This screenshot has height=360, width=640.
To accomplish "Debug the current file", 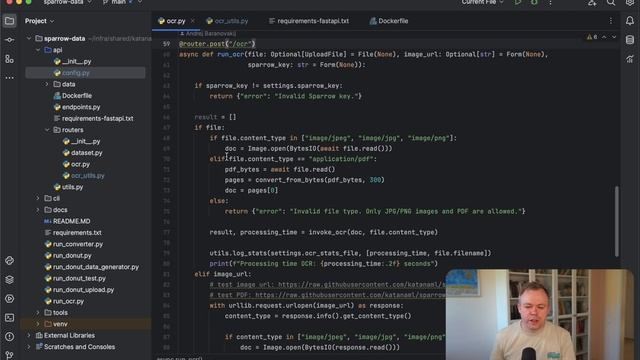I will (534, 2).
